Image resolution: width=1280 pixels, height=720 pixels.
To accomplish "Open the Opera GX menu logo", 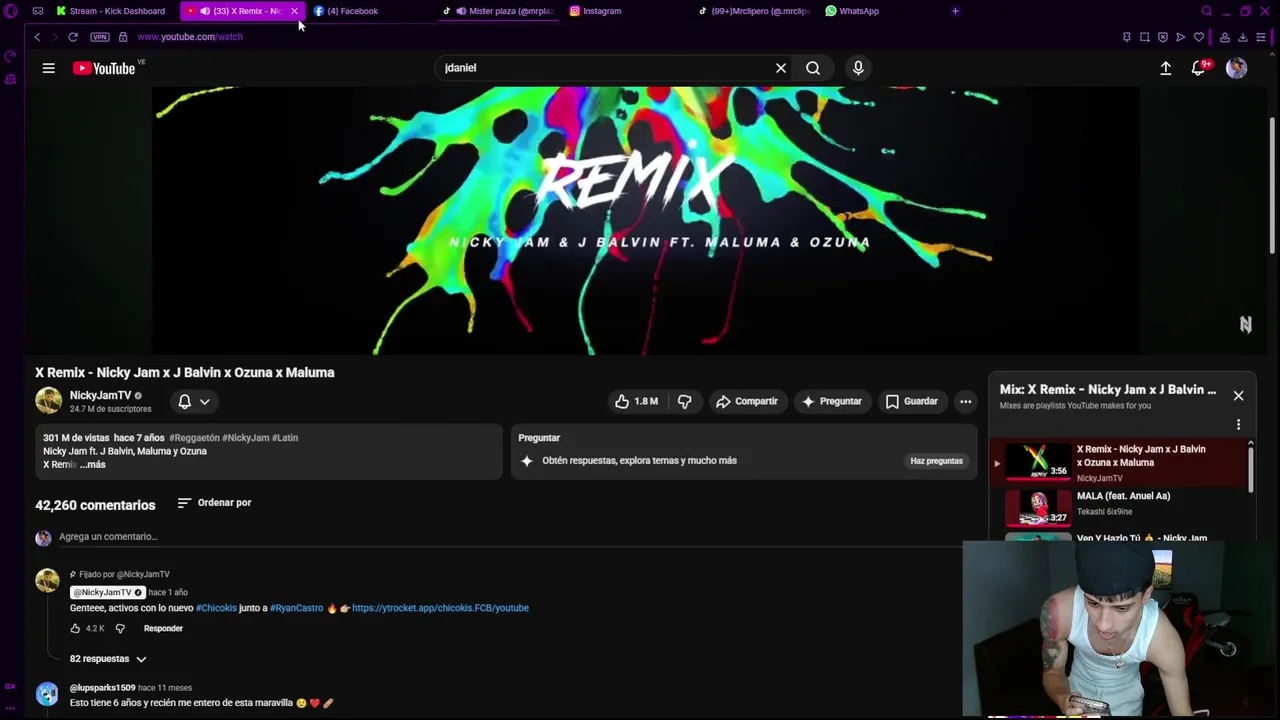I will [x=11, y=11].
